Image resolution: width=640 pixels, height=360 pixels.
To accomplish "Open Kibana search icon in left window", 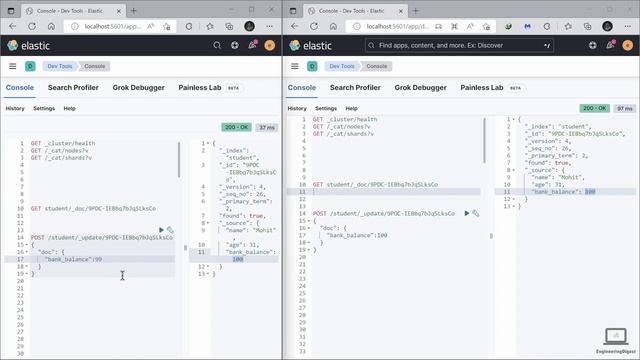I will tap(217, 45).
